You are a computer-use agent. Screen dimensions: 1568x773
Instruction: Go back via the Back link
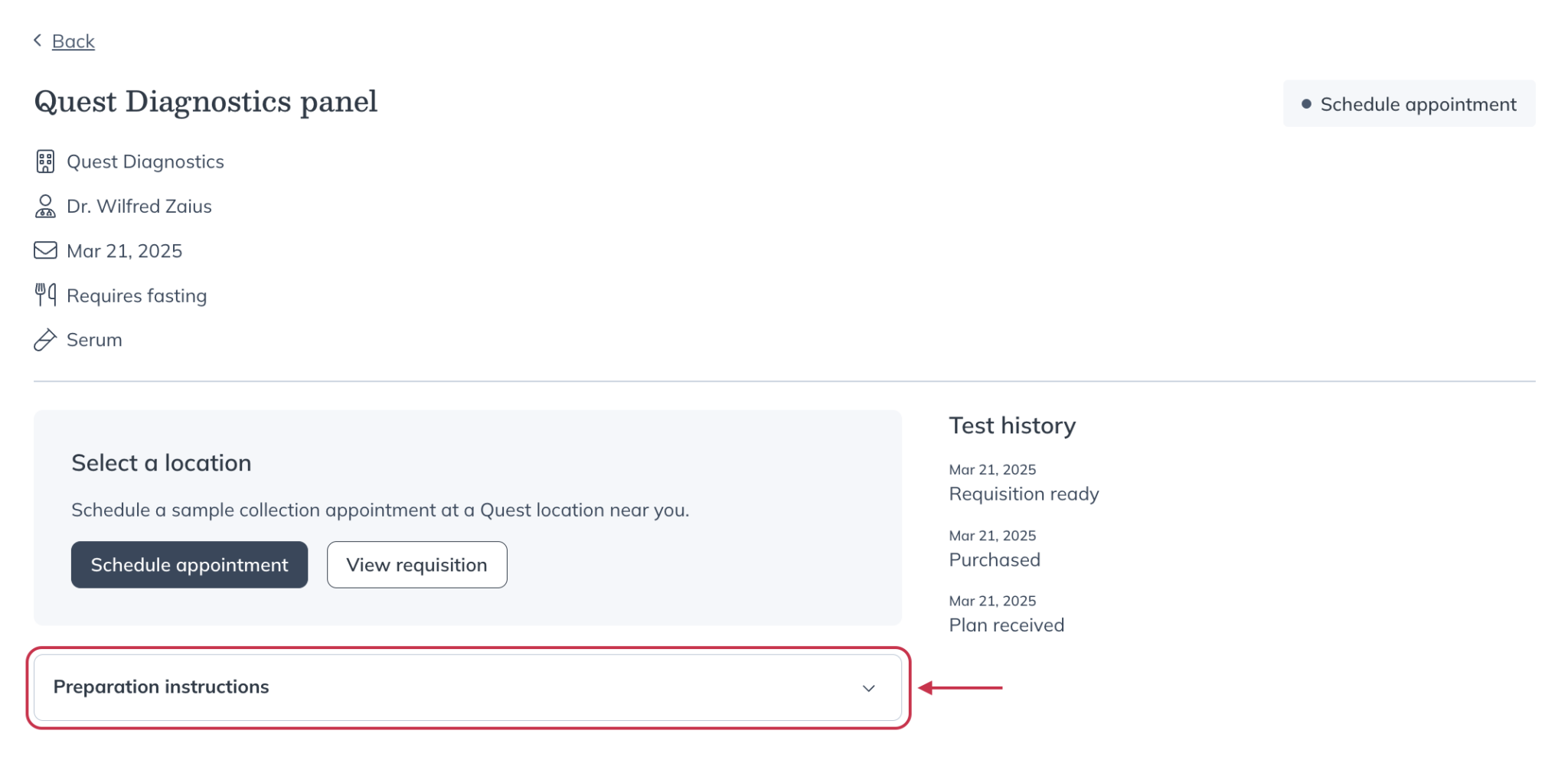pos(73,41)
